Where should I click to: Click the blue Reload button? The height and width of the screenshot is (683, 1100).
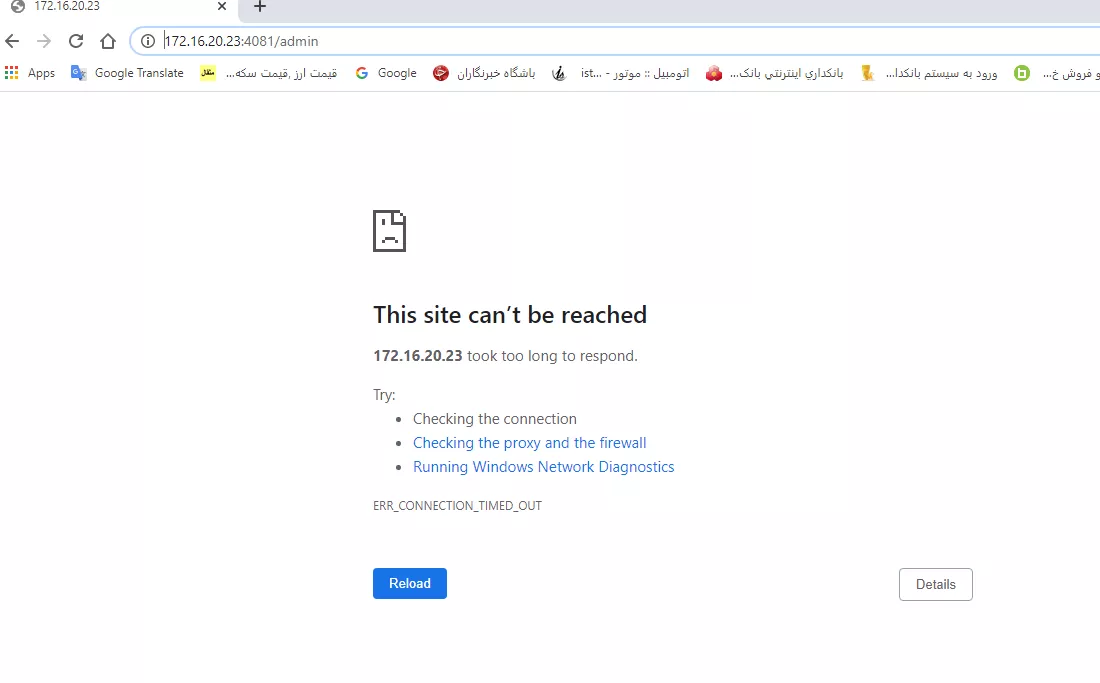[410, 583]
